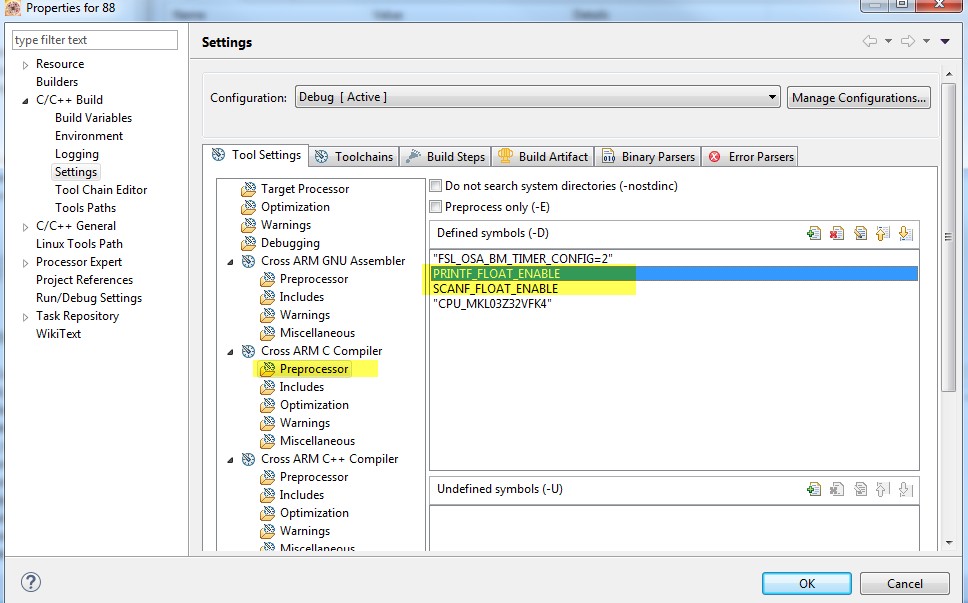Select Preprocessor under Cross ARM C Compiler
This screenshot has width=968, height=603.
[x=314, y=369]
